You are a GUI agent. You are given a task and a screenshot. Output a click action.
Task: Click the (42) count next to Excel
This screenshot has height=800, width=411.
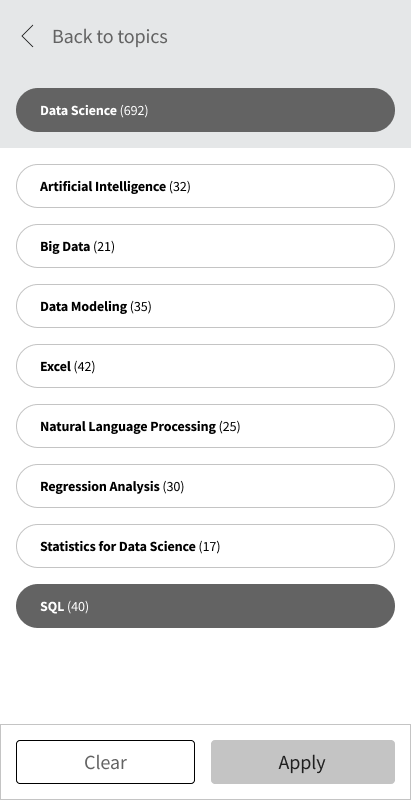coord(85,367)
